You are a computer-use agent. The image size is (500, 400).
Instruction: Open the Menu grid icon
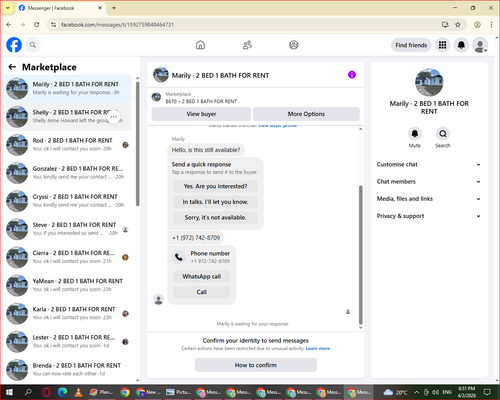[x=442, y=45]
